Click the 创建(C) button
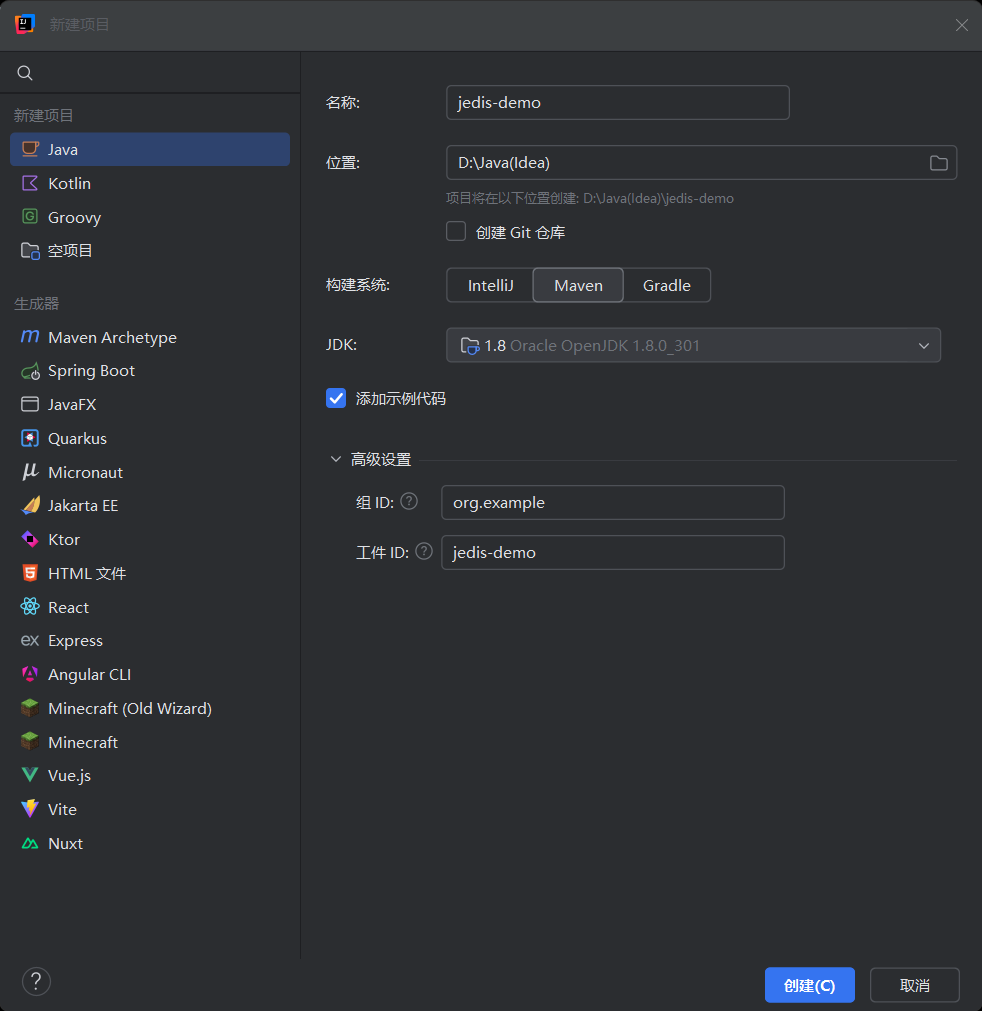982x1011 pixels. [809, 985]
